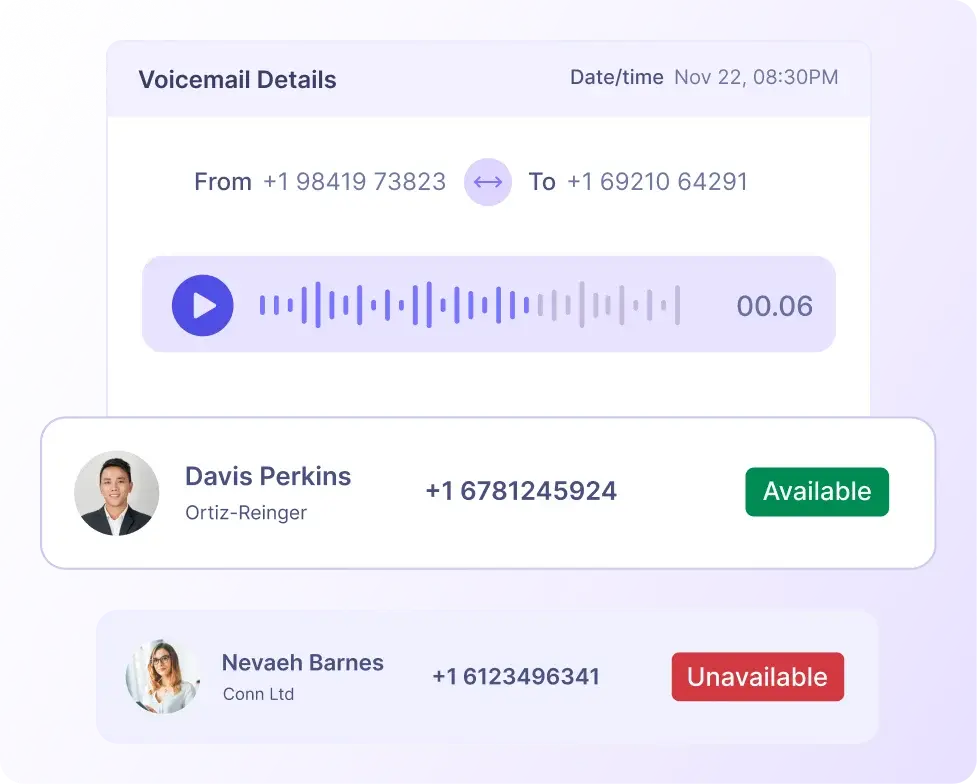Select the To number +1 69210 64291

click(x=657, y=182)
